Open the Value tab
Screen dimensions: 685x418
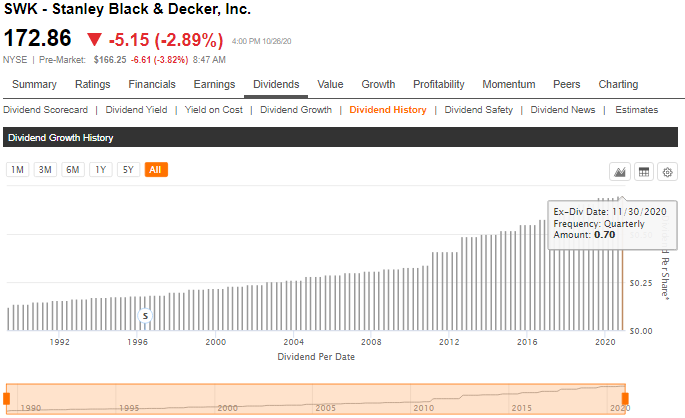click(330, 84)
